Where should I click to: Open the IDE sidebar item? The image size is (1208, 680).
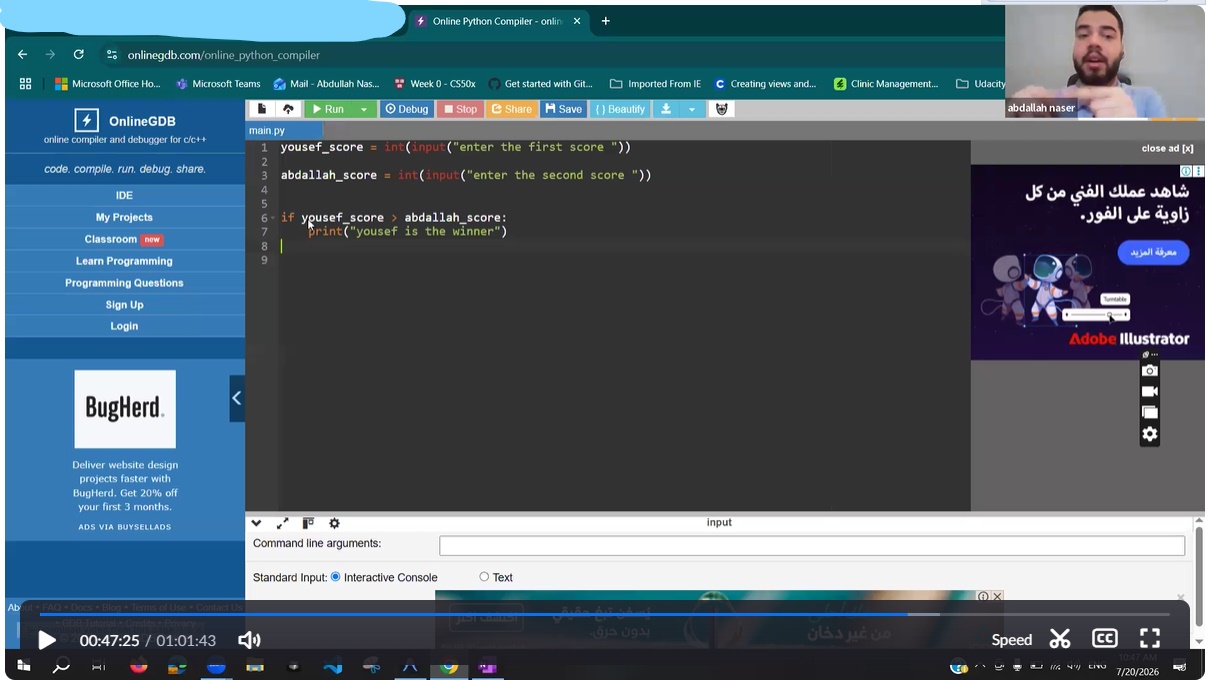(124, 195)
